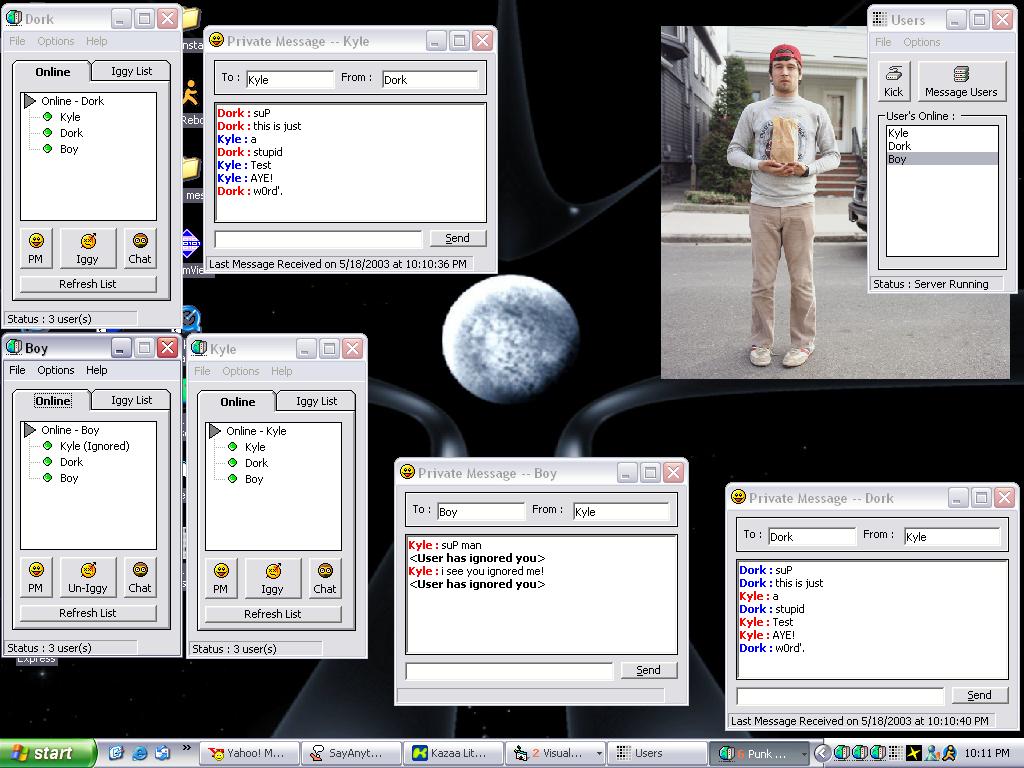Collapse the Online - Boy tree node
The width and height of the screenshot is (1024, 768).
30,430
